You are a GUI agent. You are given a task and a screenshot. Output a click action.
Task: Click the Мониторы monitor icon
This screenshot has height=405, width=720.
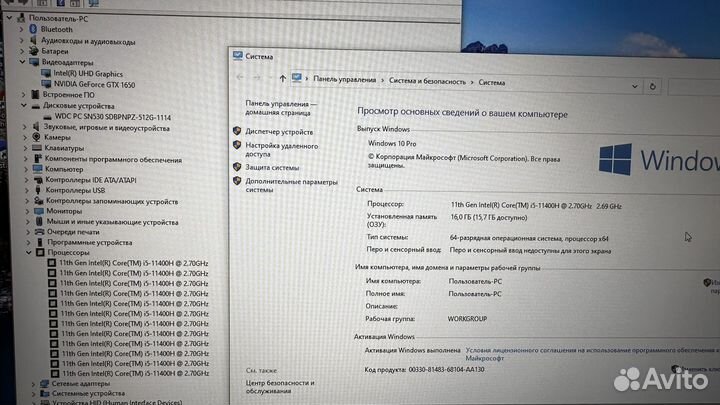(x=39, y=211)
